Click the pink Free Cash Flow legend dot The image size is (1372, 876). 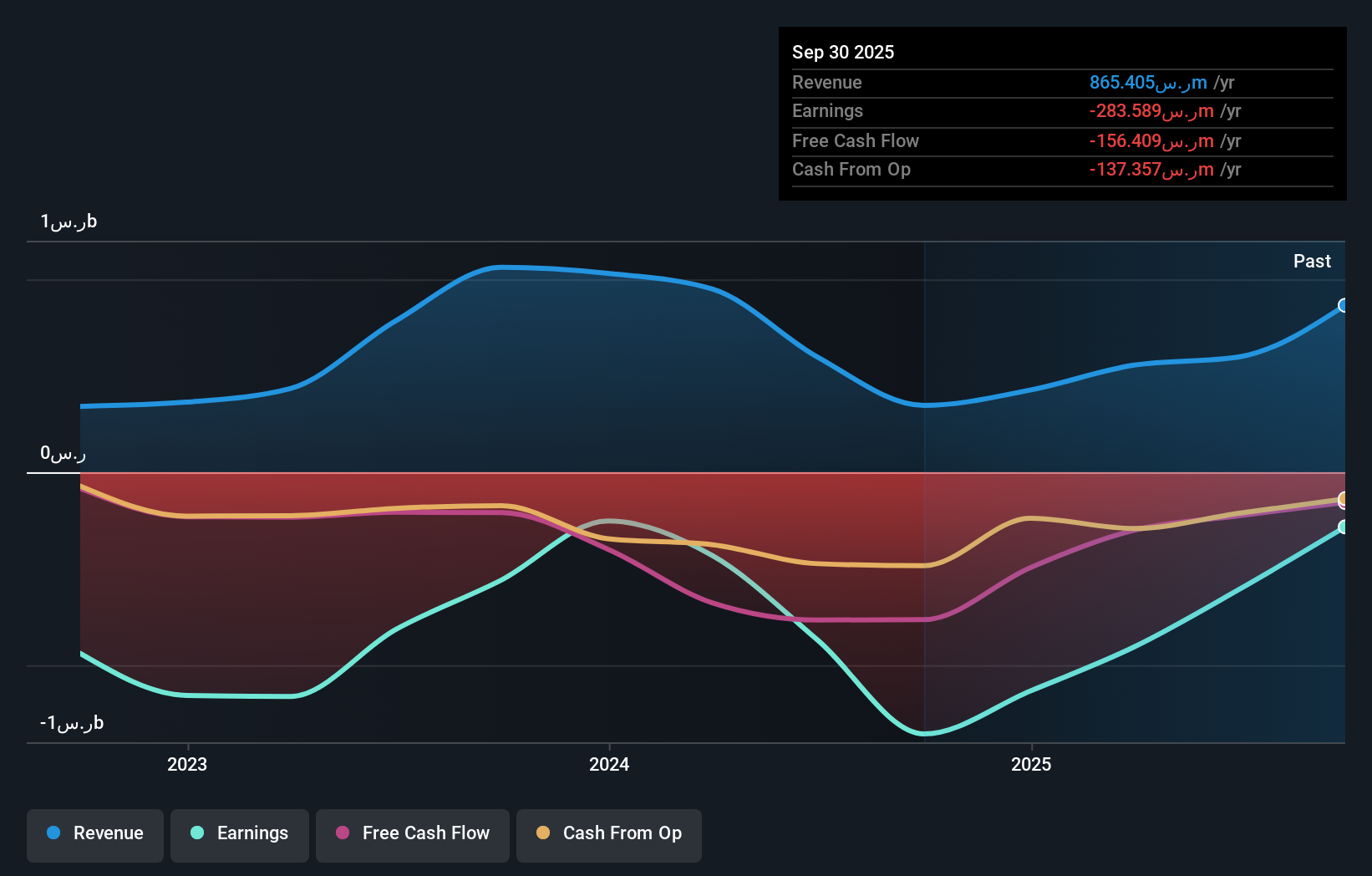point(341,833)
